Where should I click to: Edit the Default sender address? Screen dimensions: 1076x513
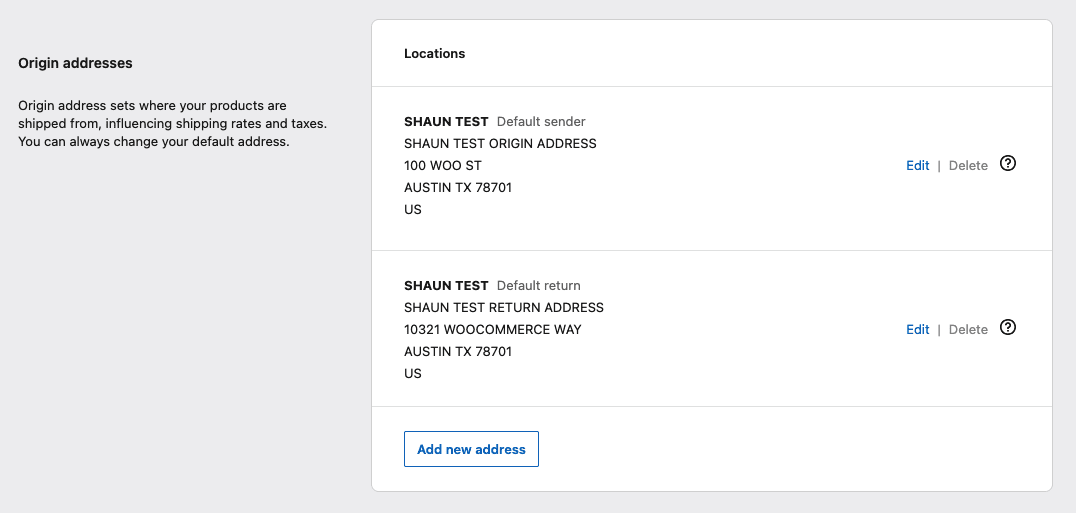coord(917,165)
